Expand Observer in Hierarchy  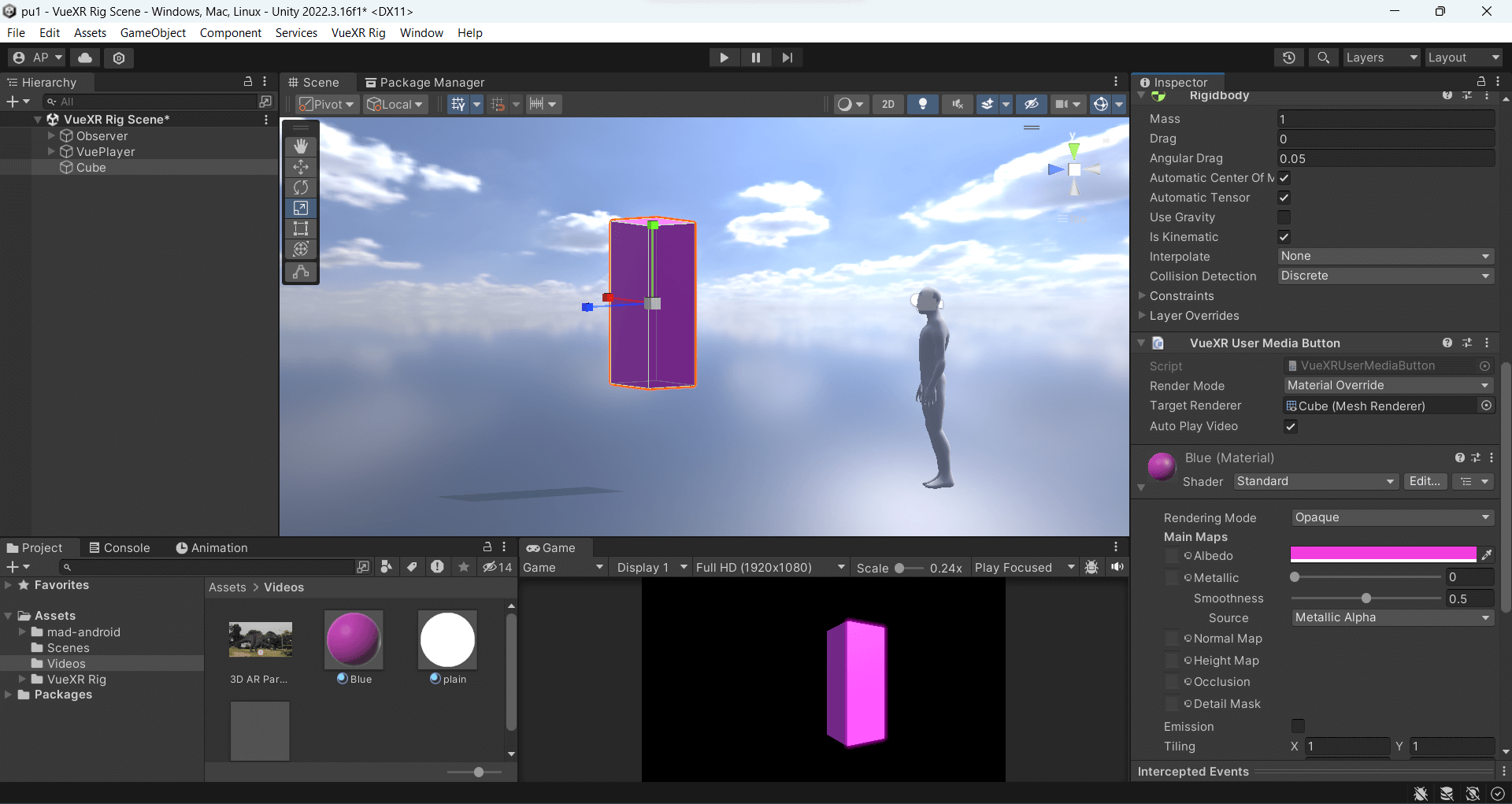(51, 135)
